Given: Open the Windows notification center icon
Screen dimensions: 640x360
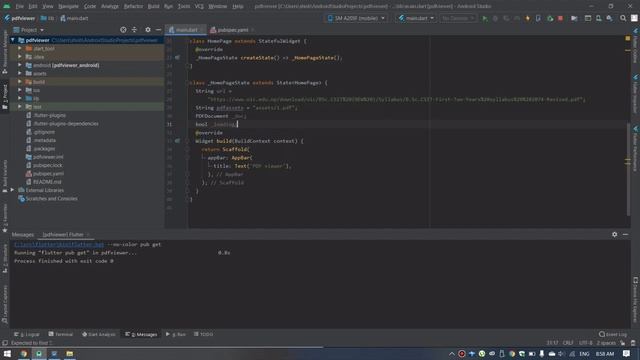Looking at the screenshot, I should pos(627,354).
